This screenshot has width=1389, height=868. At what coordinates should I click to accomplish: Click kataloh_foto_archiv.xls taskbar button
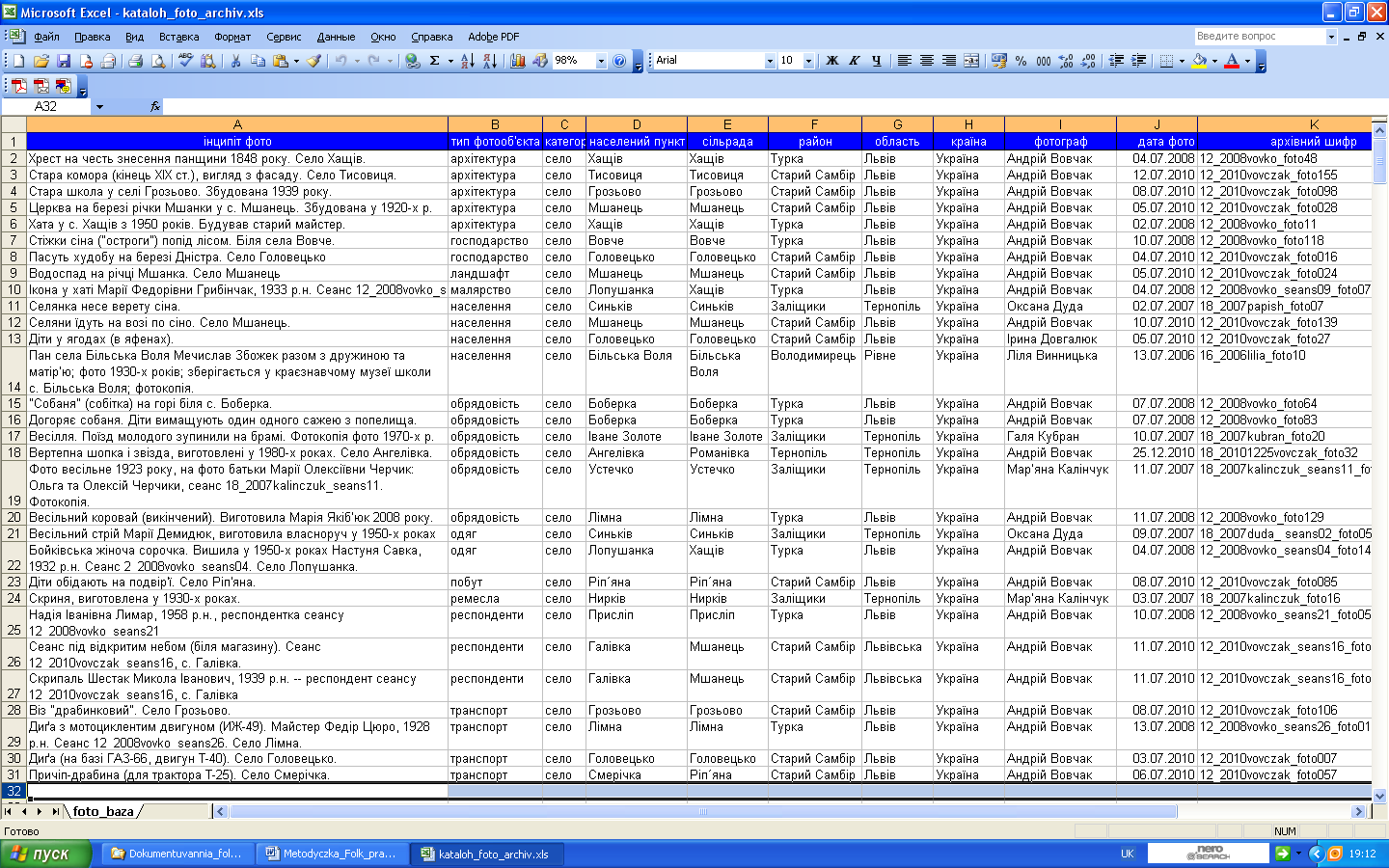pyautogui.click(x=487, y=854)
